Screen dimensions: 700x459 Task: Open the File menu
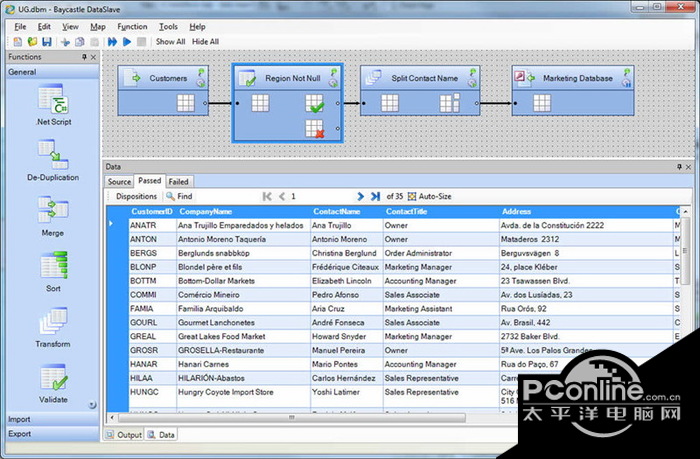(x=20, y=27)
